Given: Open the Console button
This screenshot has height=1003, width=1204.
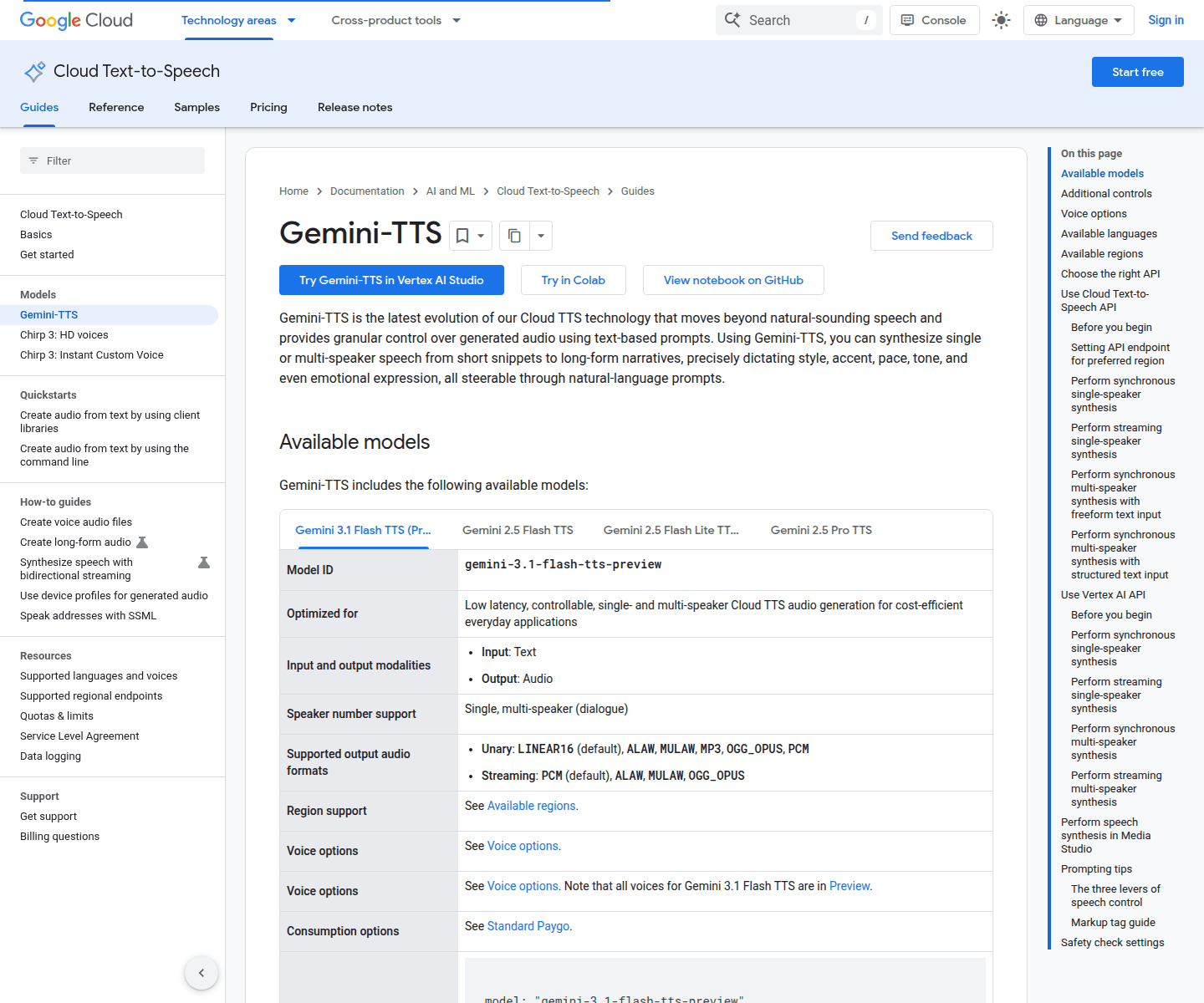Looking at the screenshot, I should tap(934, 20).
